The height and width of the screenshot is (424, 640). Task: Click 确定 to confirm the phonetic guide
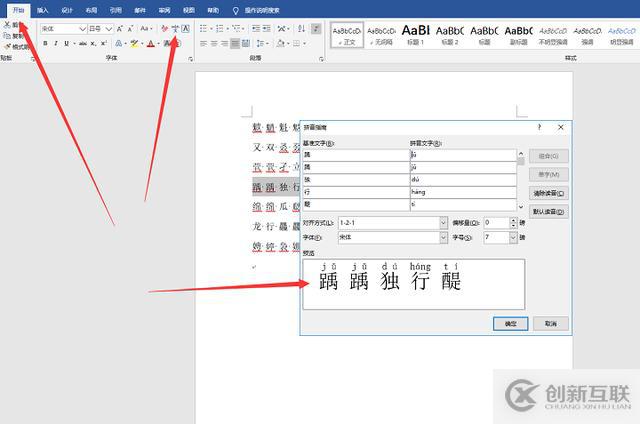pos(511,324)
